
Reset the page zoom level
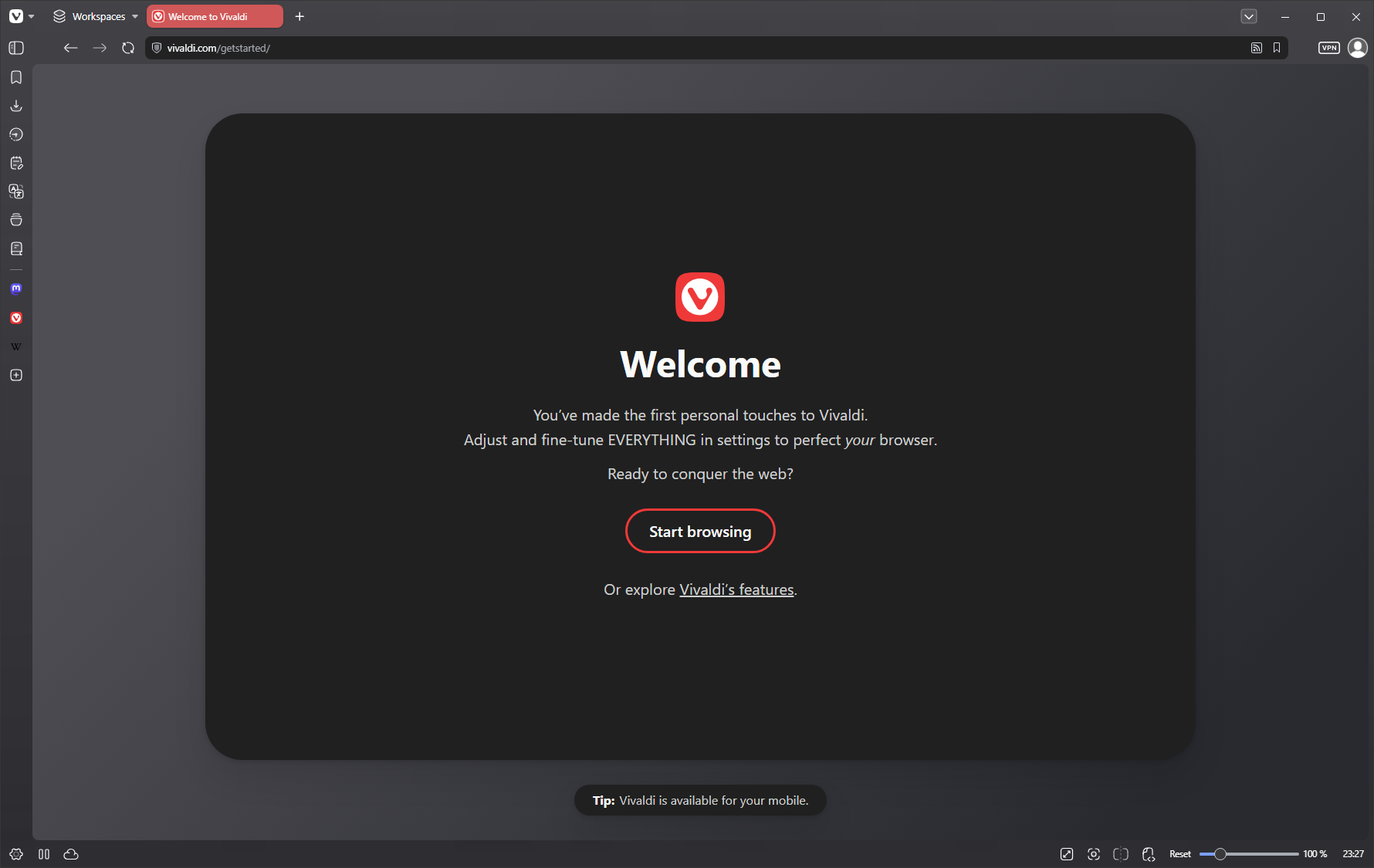pos(1180,854)
